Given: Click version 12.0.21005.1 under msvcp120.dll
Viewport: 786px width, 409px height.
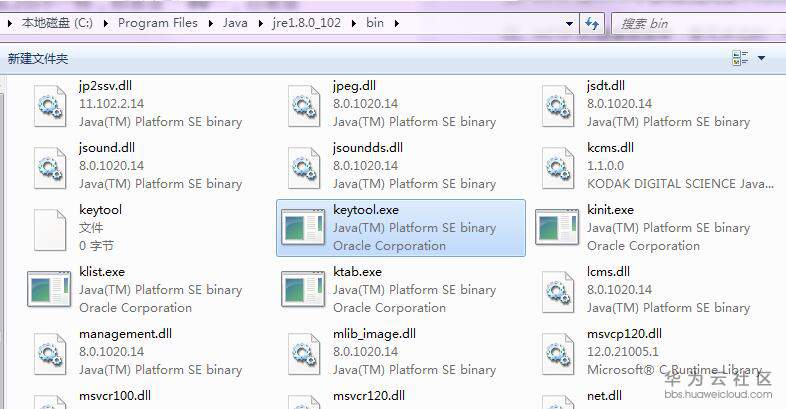Looking at the screenshot, I should click(623, 352).
